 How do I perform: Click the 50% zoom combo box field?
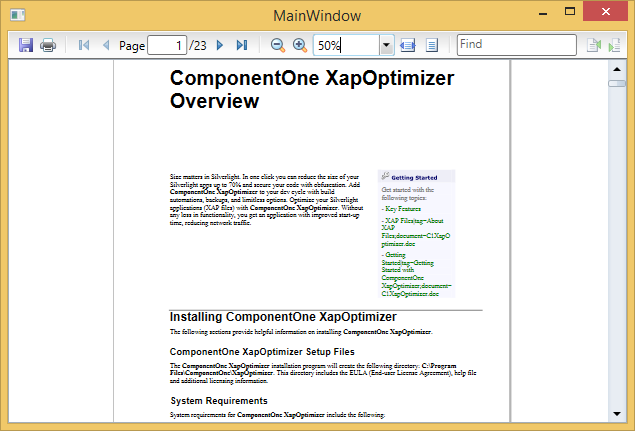pos(345,45)
